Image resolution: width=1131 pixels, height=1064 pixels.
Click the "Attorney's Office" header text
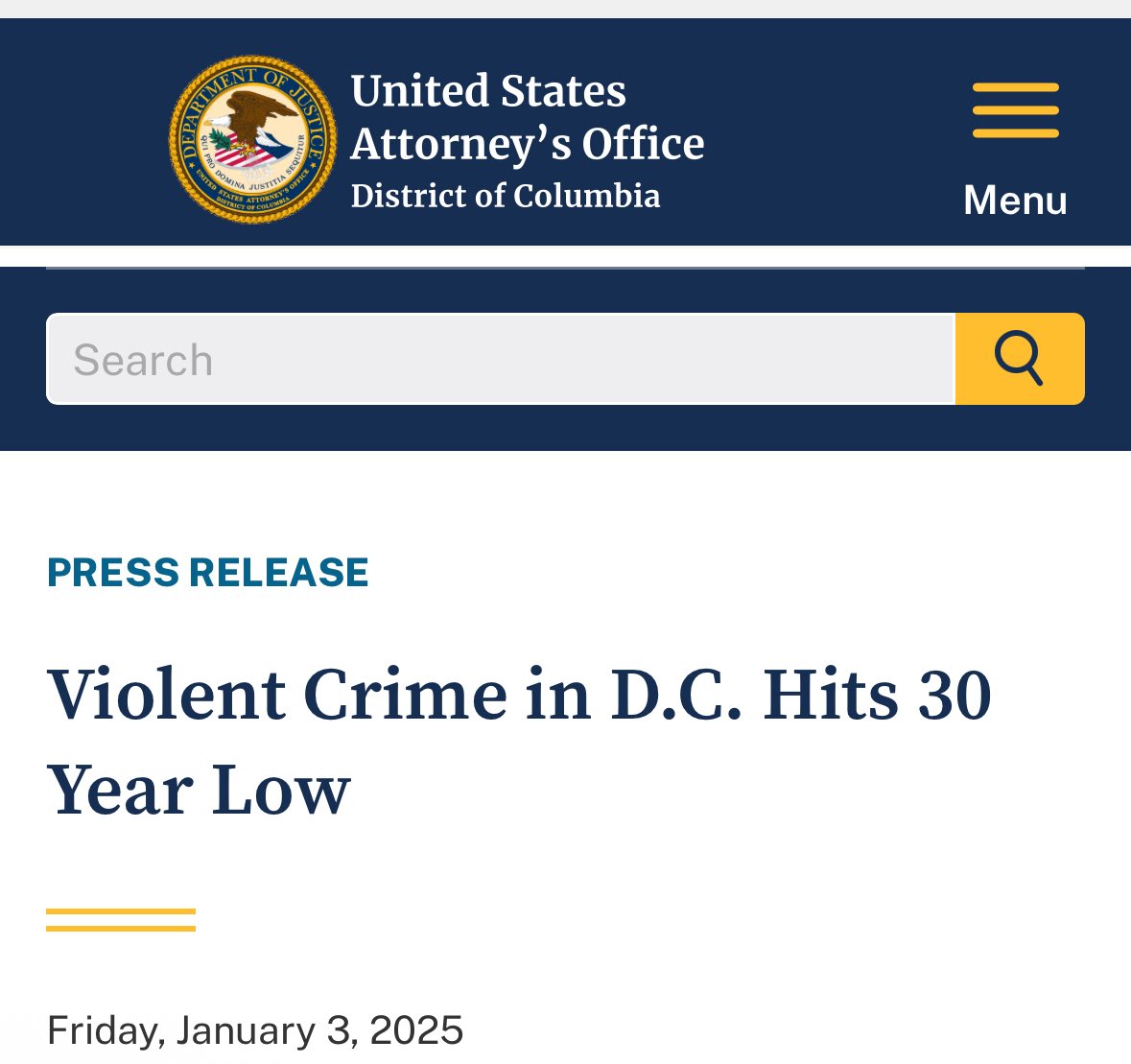[x=528, y=144]
